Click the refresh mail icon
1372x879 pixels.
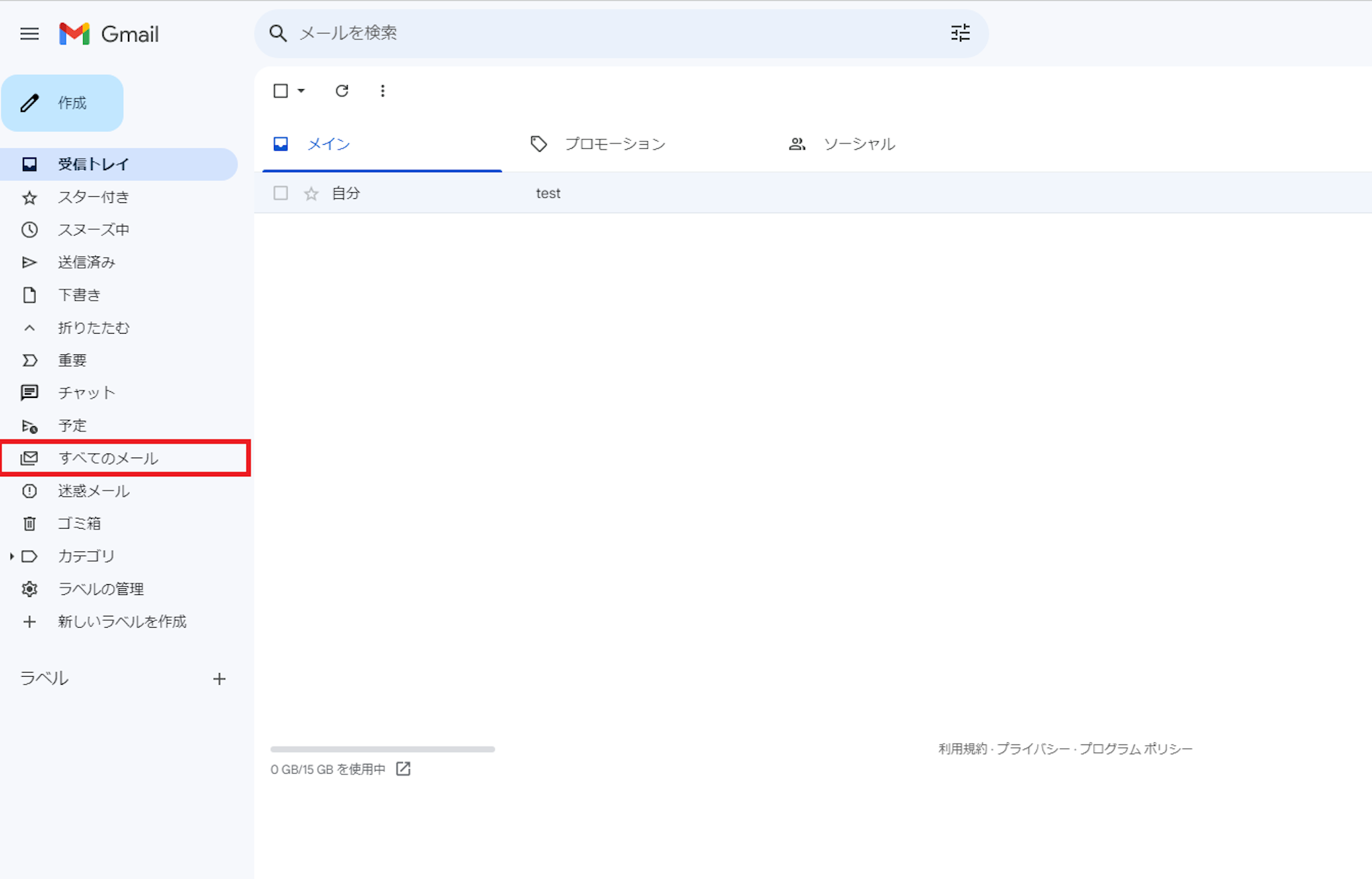pos(342,90)
